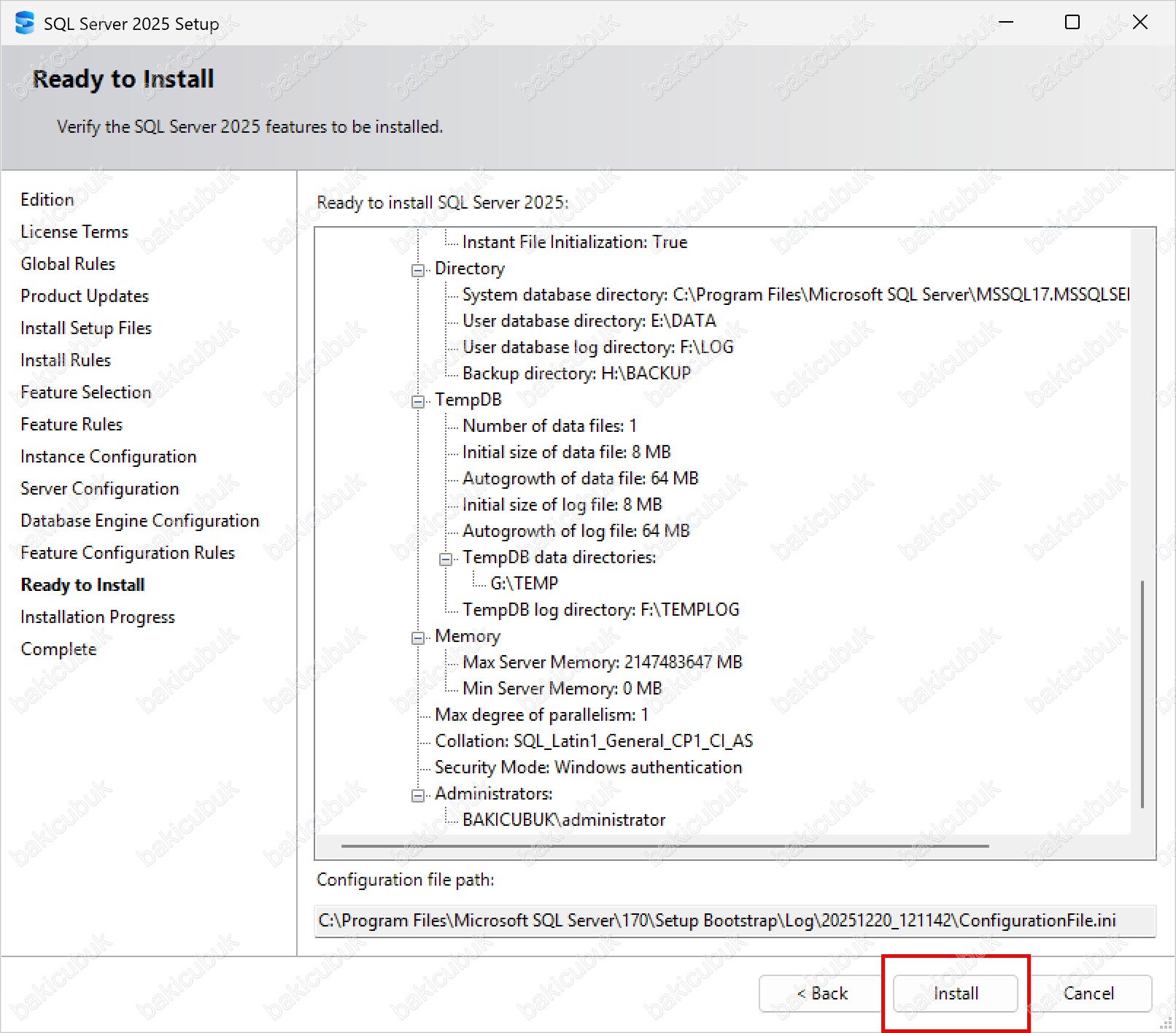
Task: Collapse the Directory tree node
Action: [x=418, y=271]
